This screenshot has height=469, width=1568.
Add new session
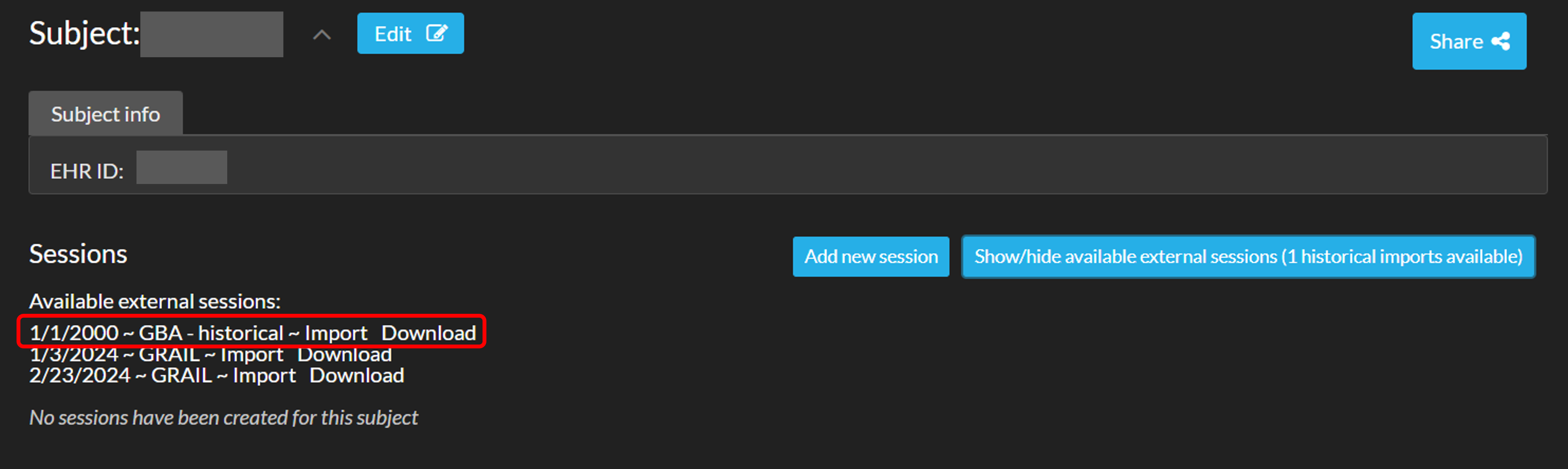(871, 257)
